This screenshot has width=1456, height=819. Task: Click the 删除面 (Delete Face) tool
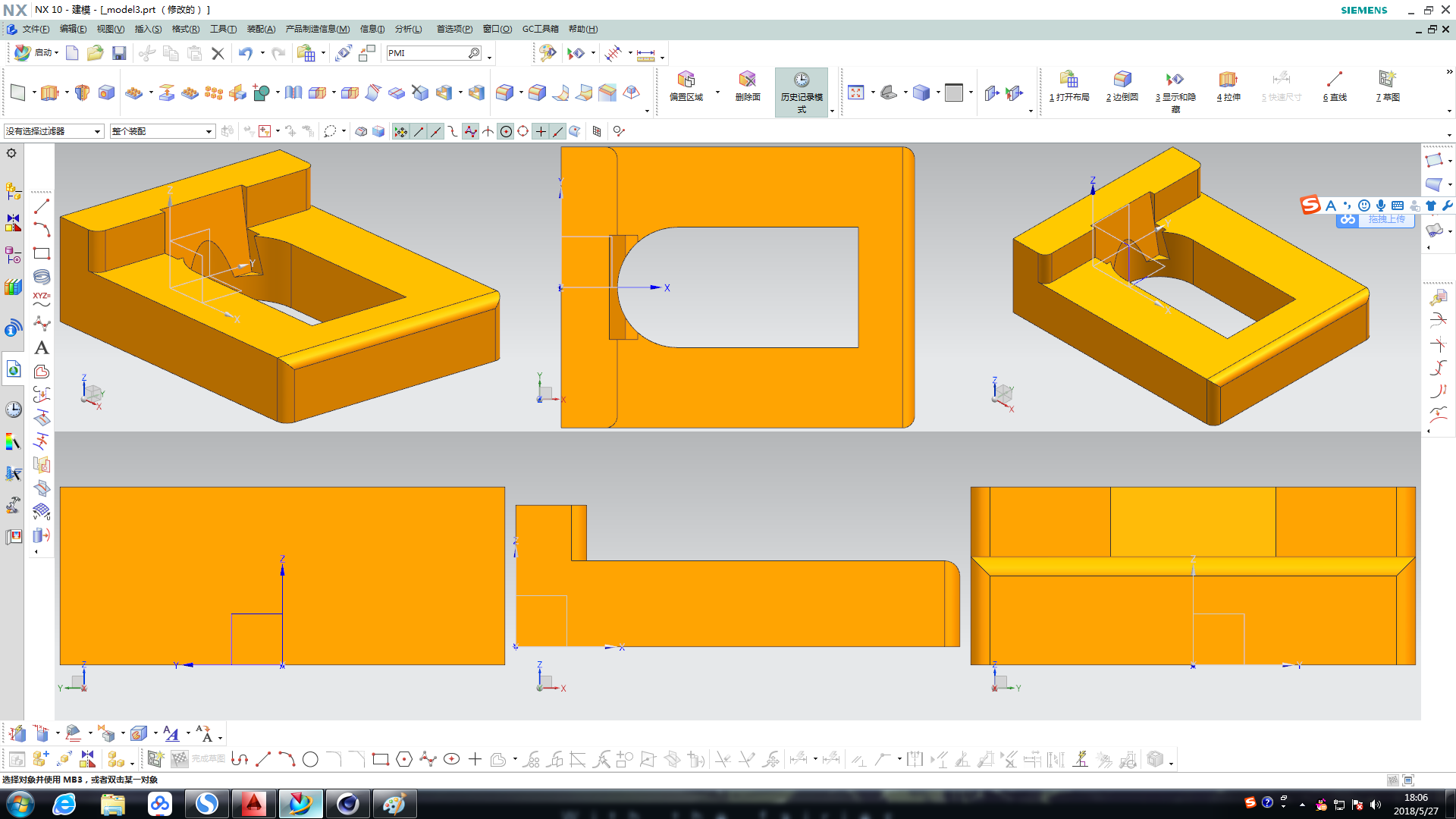[747, 85]
